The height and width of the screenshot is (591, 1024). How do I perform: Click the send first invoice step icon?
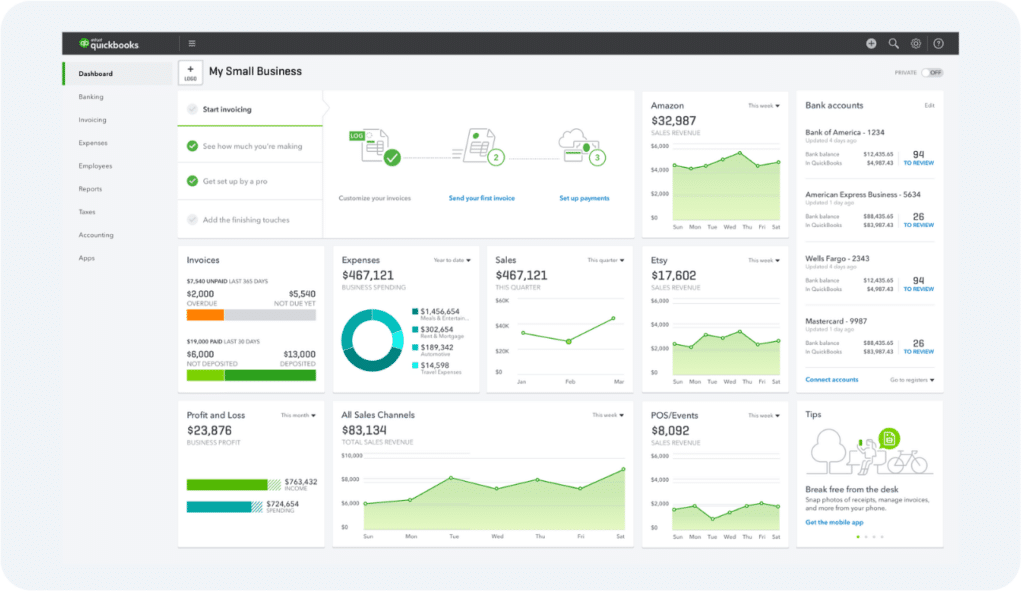point(481,147)
